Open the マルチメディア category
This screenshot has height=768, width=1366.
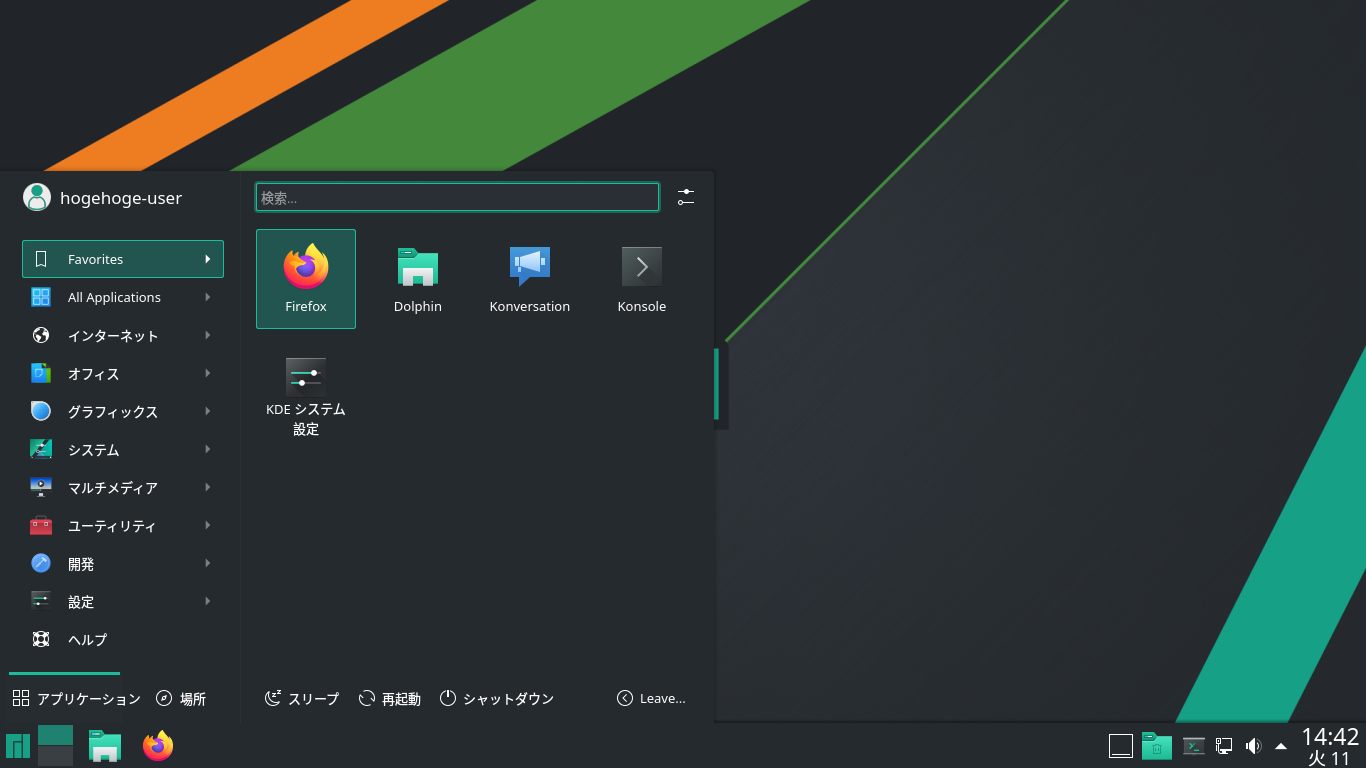[x=123, y=487]
